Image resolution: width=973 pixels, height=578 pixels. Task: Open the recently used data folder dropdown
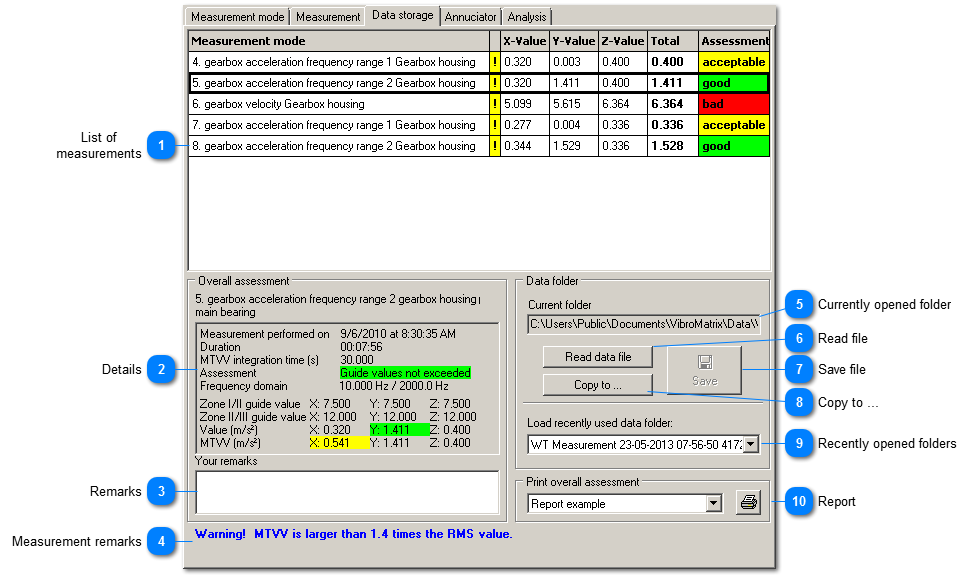pos(751,443)
